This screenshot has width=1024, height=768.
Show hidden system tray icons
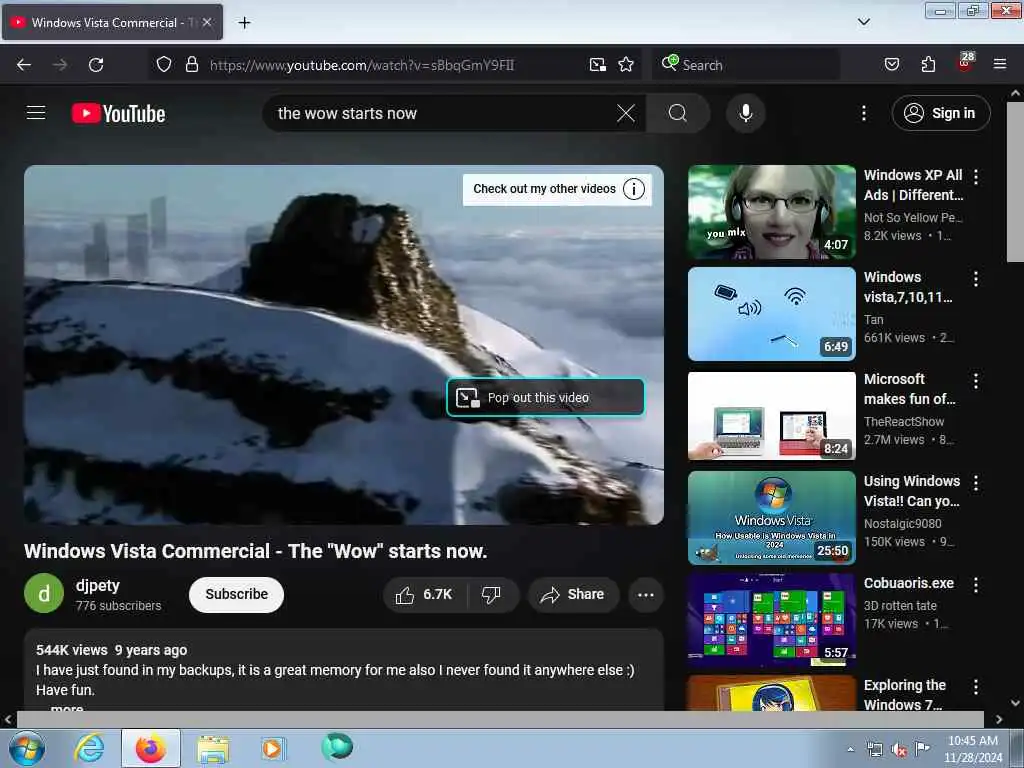[x=850, y=749]
